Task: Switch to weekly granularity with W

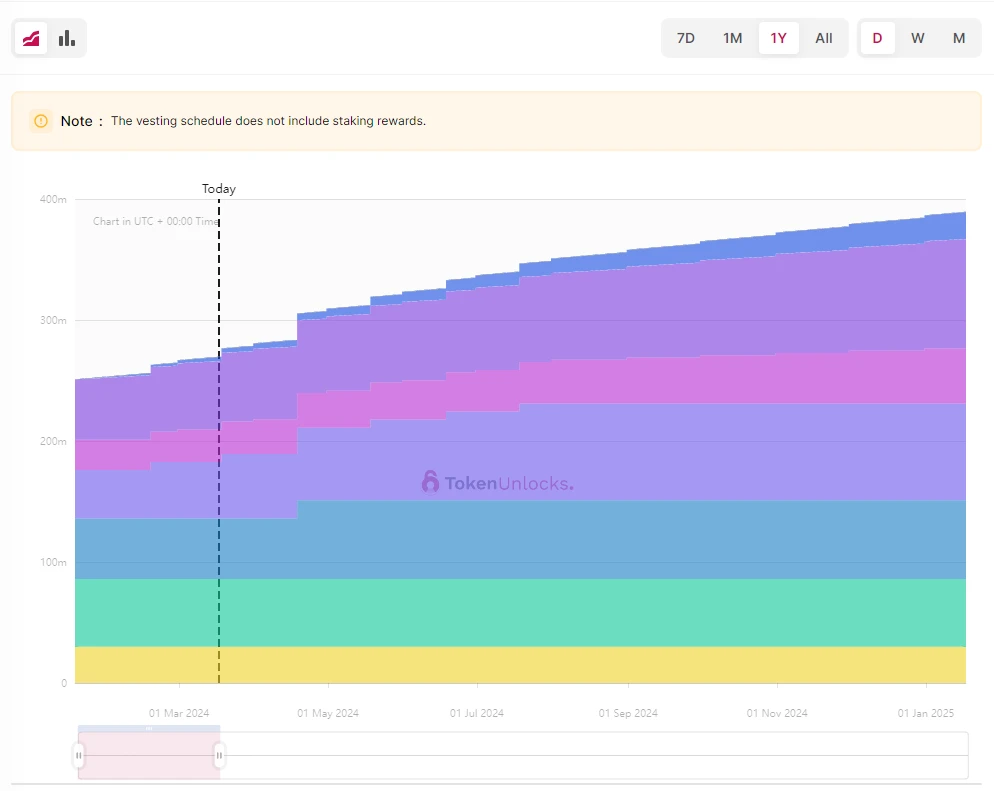Action: (x=917, y=37)
